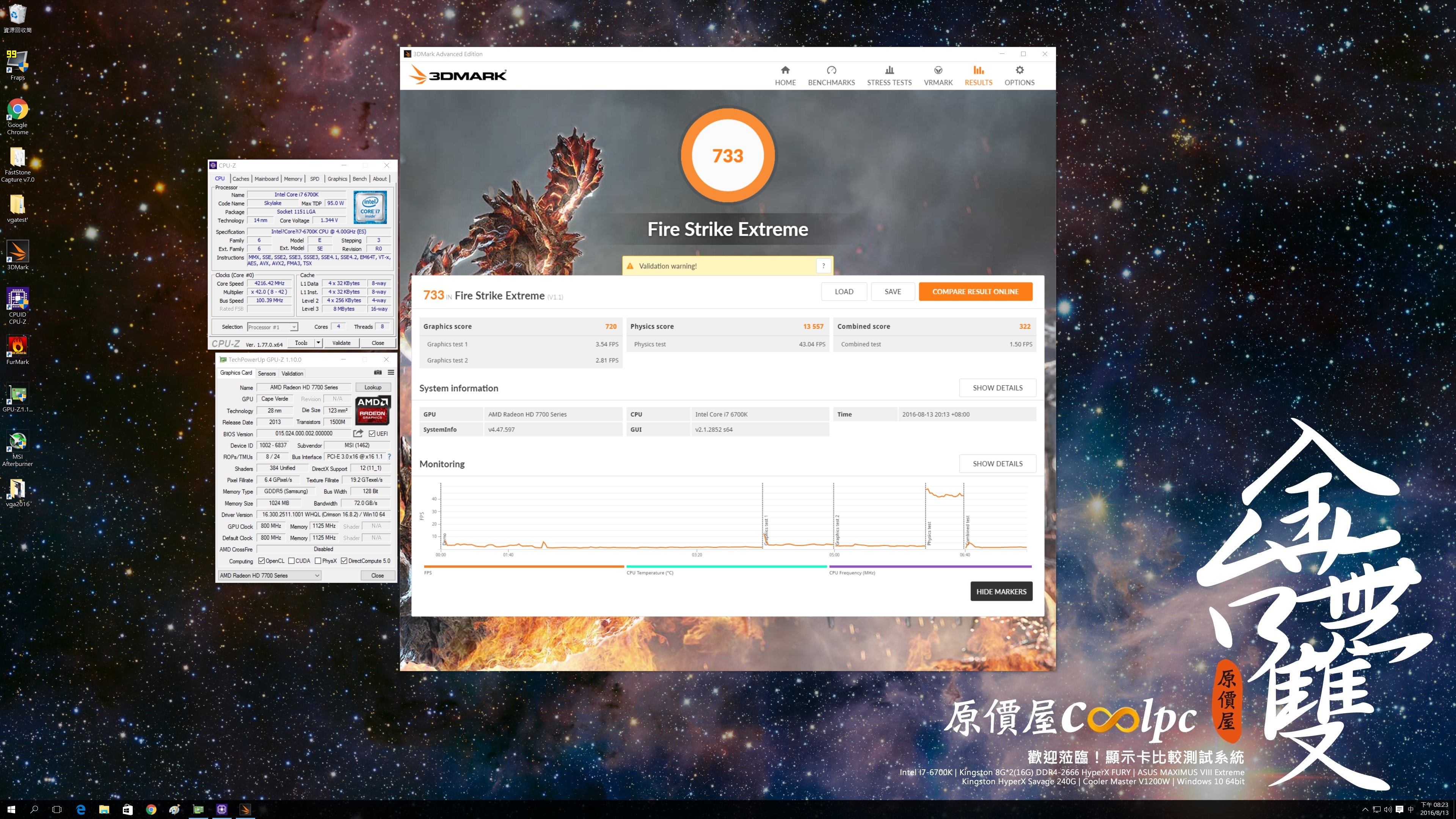Open the CPUID CPU-Z desktop shortcut

point(17,306)
